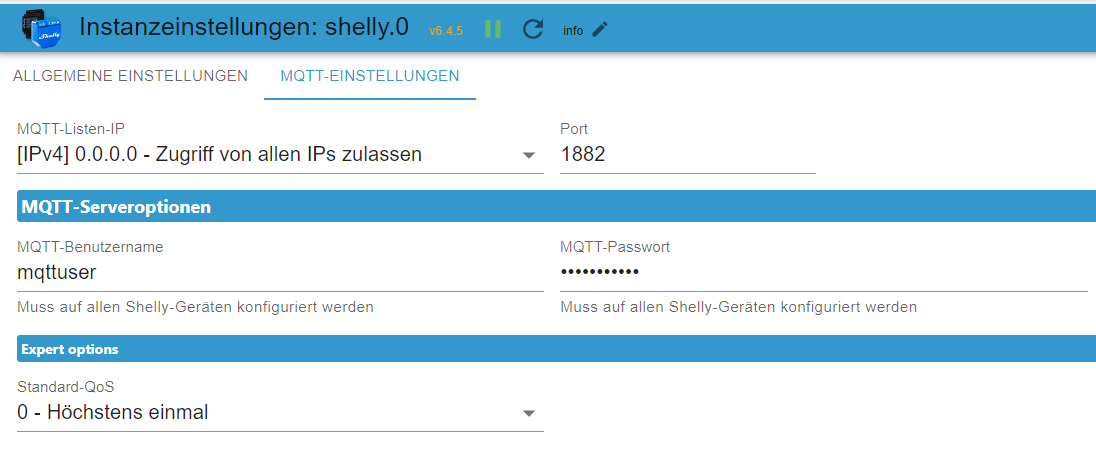The image size is (1096, 457).
Task: Click the info log level label
Action: coord(573,30)
